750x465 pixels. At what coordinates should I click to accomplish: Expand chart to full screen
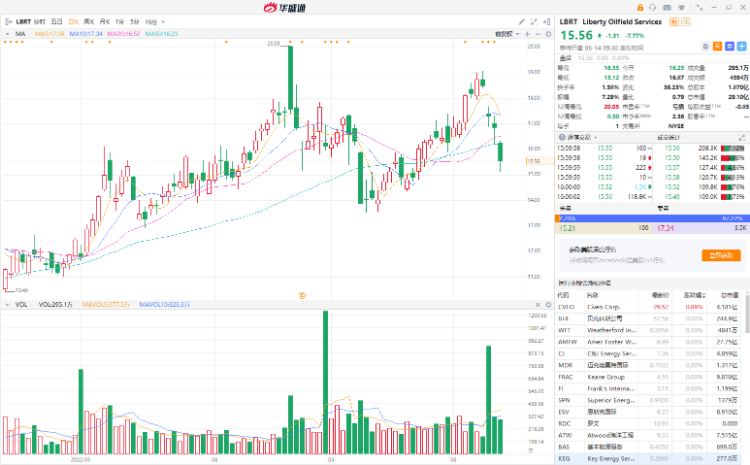tap(534, 22)
